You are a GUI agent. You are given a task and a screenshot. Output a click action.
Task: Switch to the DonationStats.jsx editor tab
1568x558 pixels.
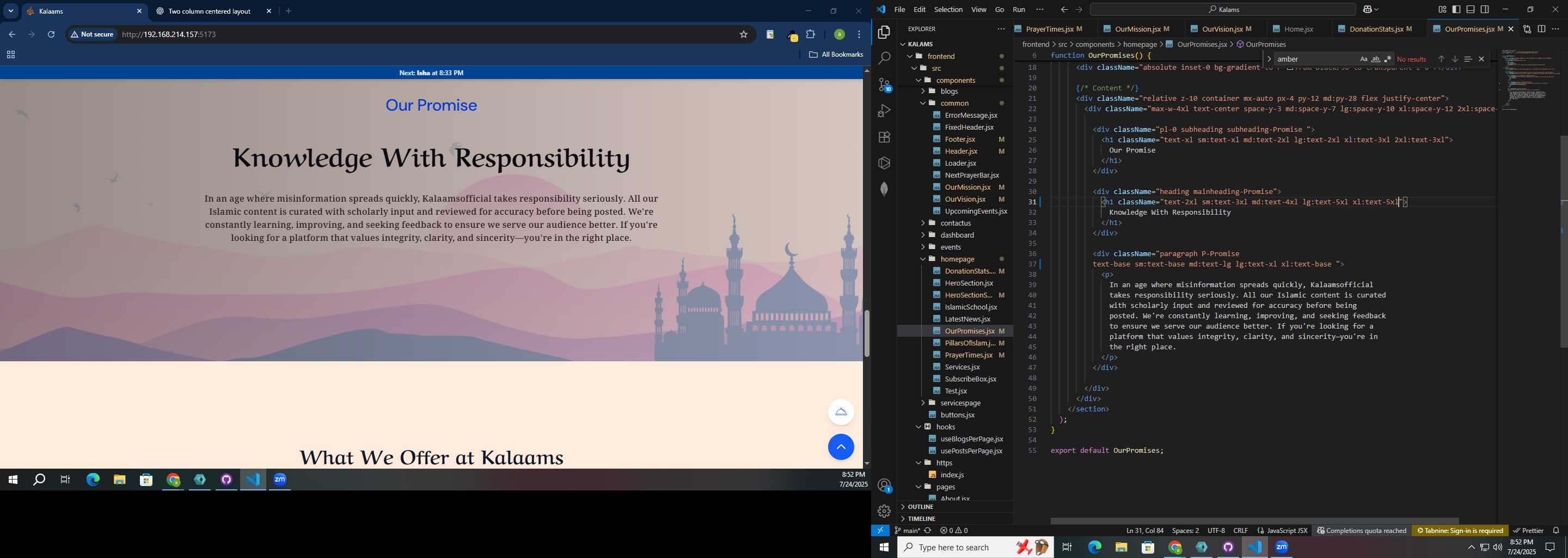click(1380, 29)
